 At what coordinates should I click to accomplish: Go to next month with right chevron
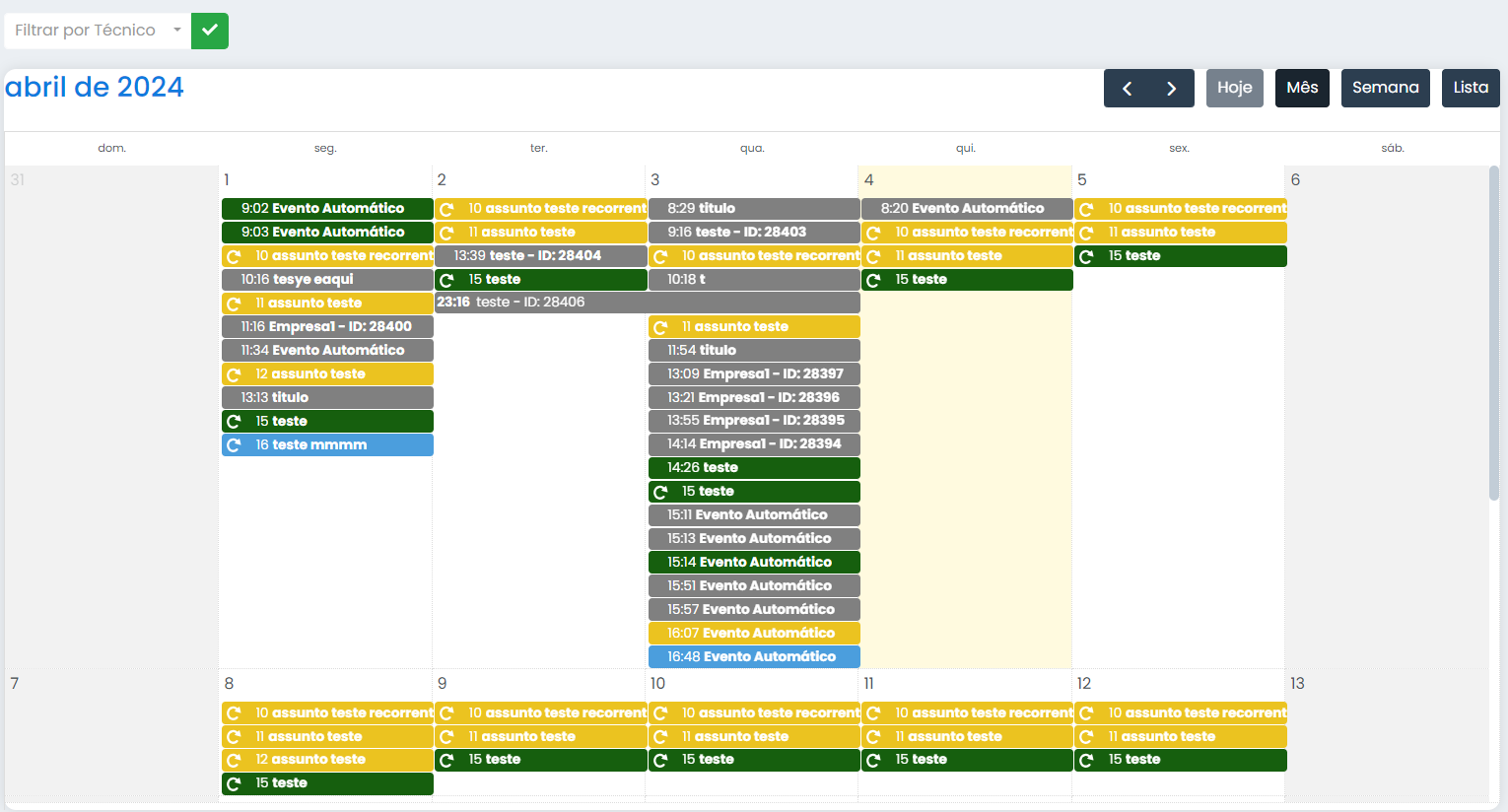1172,88
